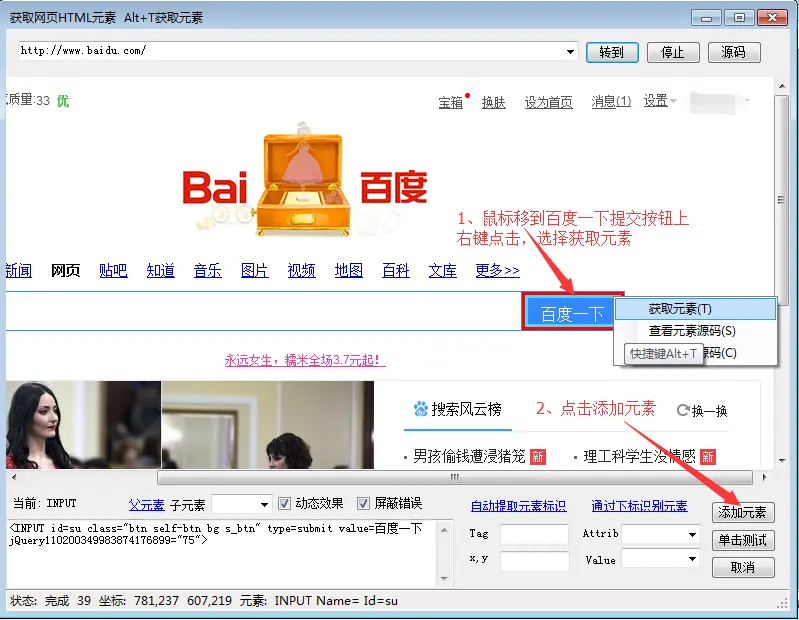Click inside the element HTML text area
799x620 pixels.
pos(222,553)
